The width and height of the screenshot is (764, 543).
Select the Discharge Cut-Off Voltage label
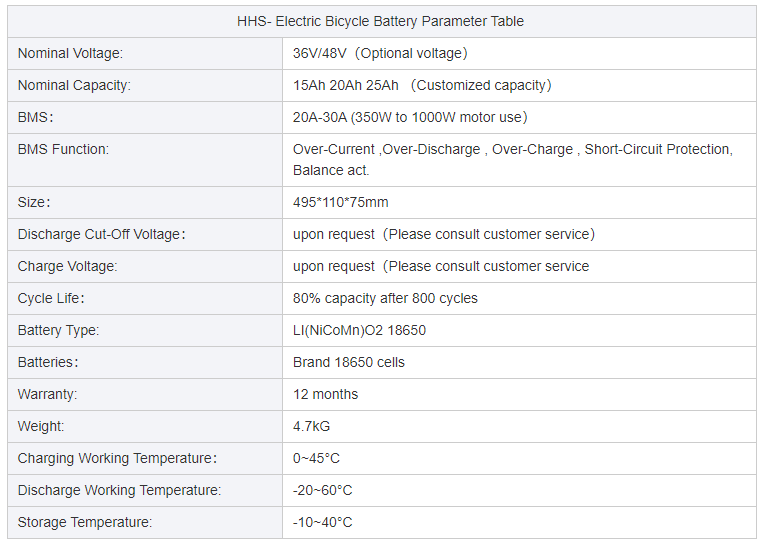[102, 234]
